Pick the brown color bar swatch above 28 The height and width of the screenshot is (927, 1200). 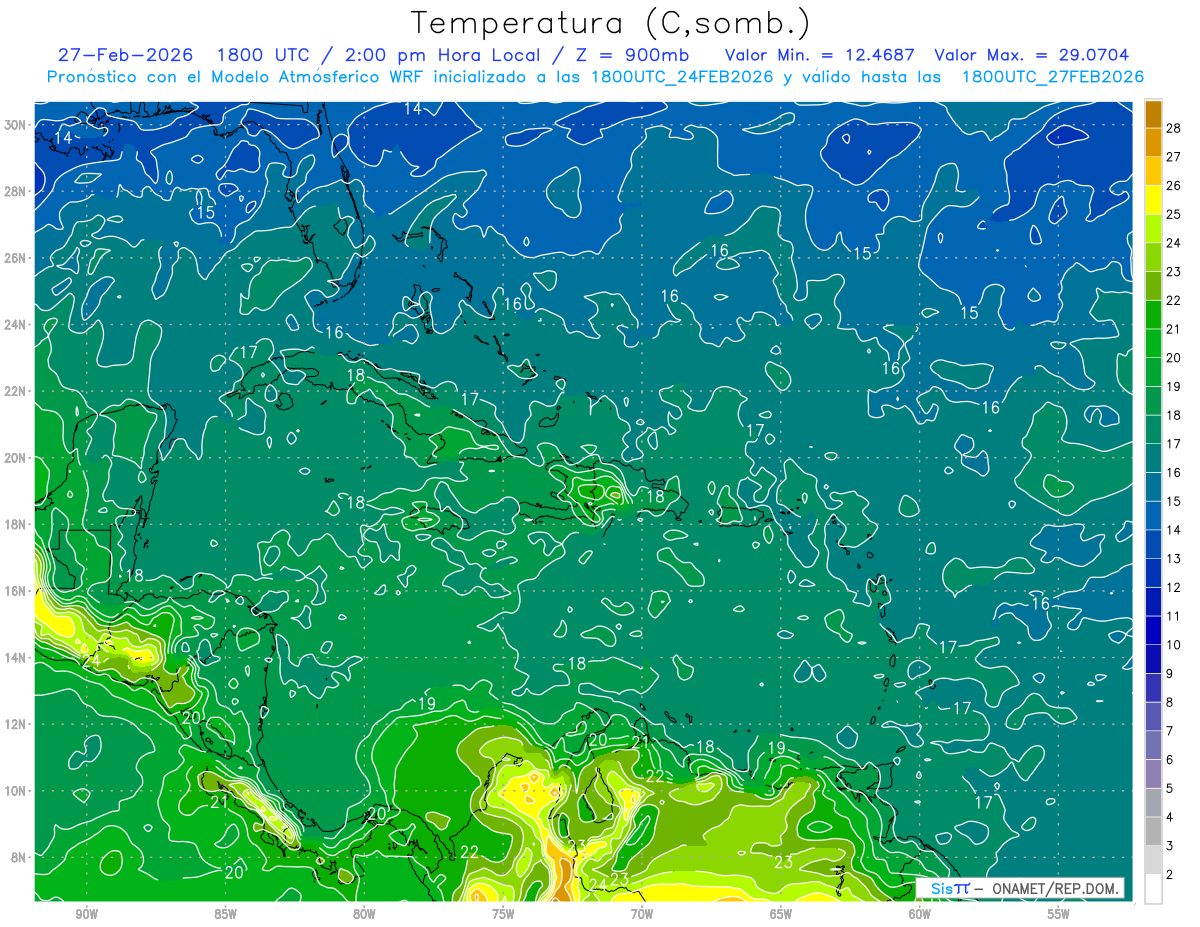tap(1153, 114)
